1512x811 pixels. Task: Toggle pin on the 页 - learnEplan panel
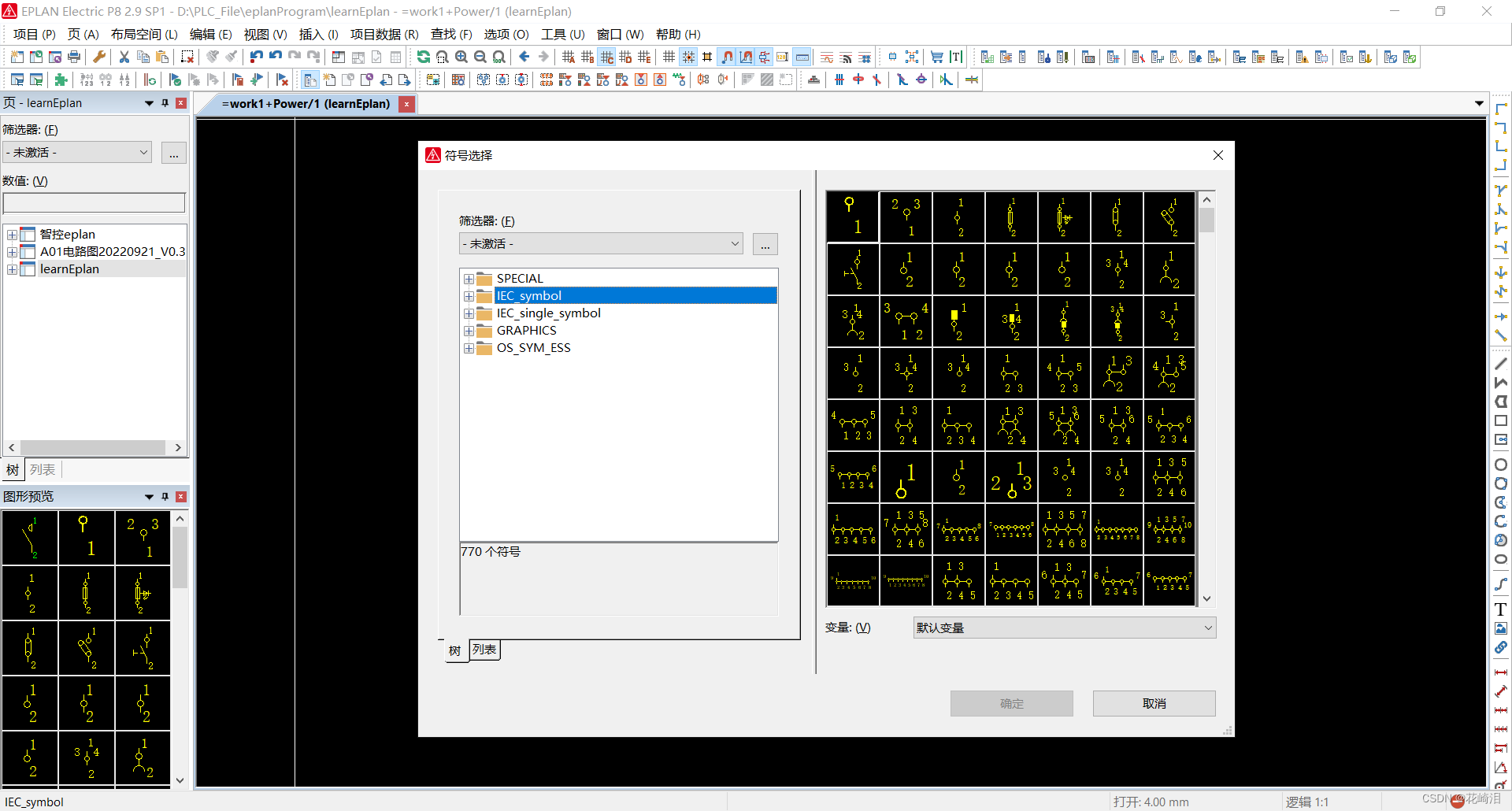(x=165, y=103)
